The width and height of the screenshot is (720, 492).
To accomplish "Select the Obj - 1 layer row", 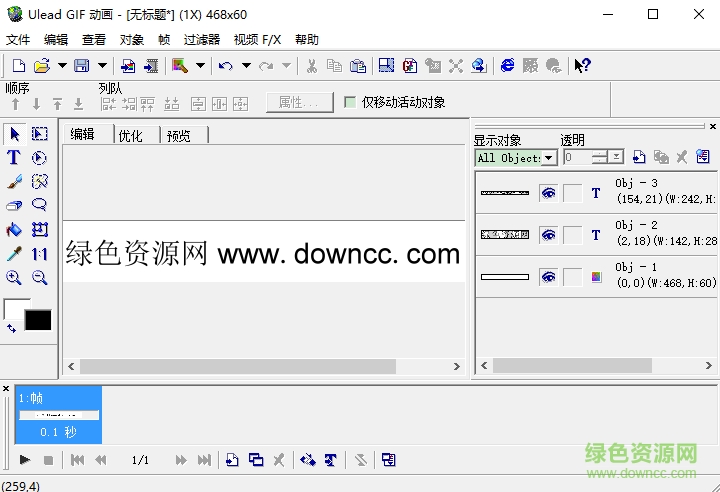I will pos(596,277).
